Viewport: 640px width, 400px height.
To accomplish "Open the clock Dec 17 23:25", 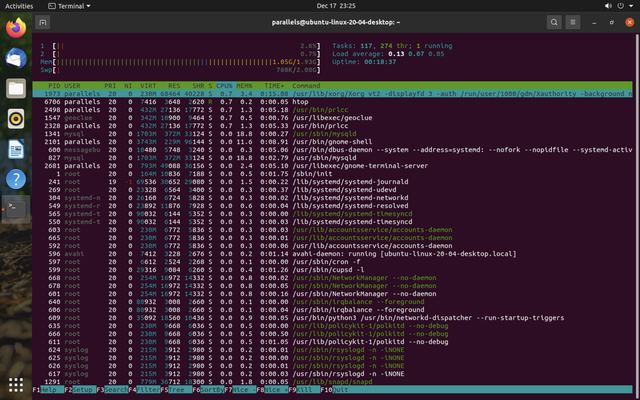I will (x=336, y=6).
